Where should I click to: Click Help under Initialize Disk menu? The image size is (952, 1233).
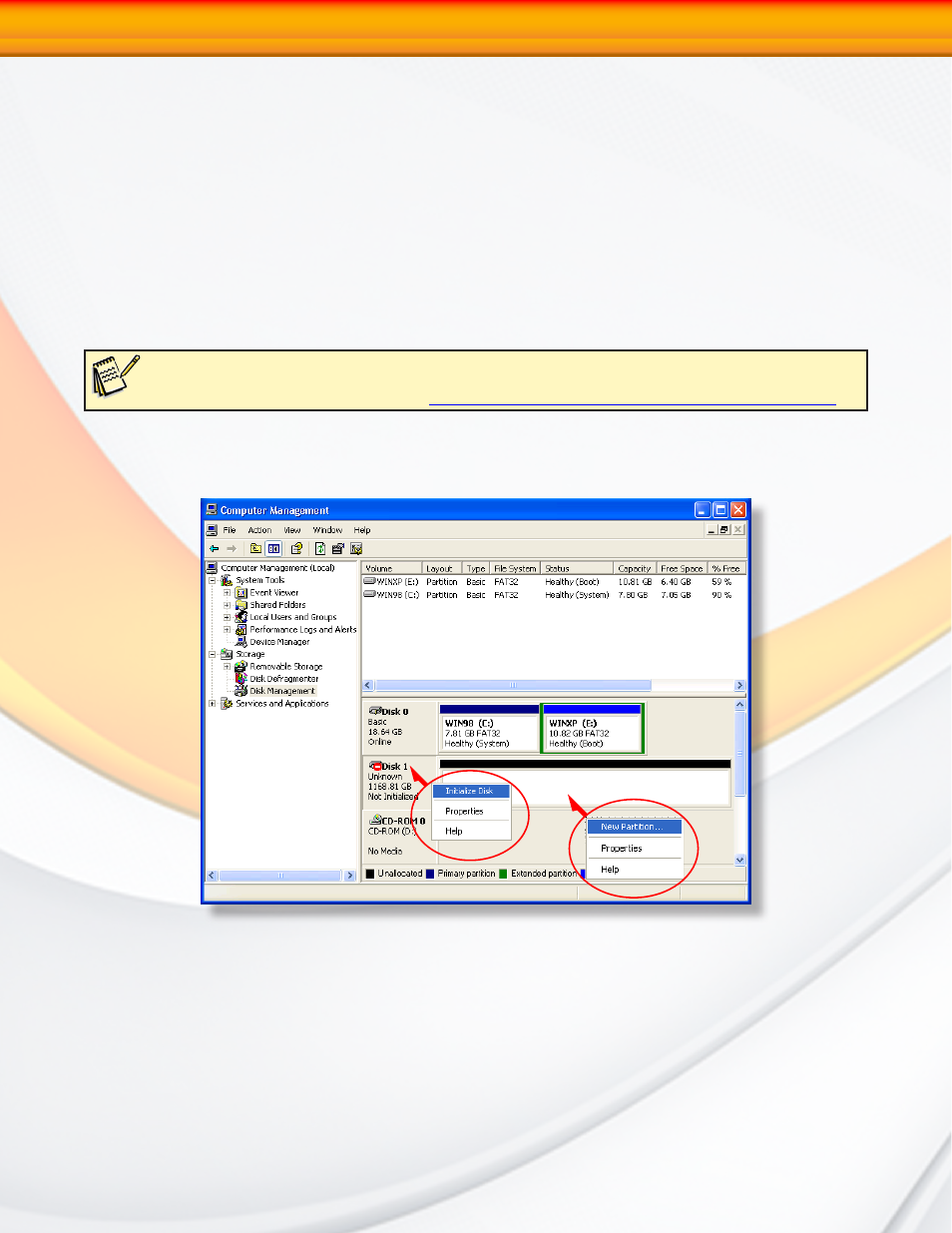[471, 831]
